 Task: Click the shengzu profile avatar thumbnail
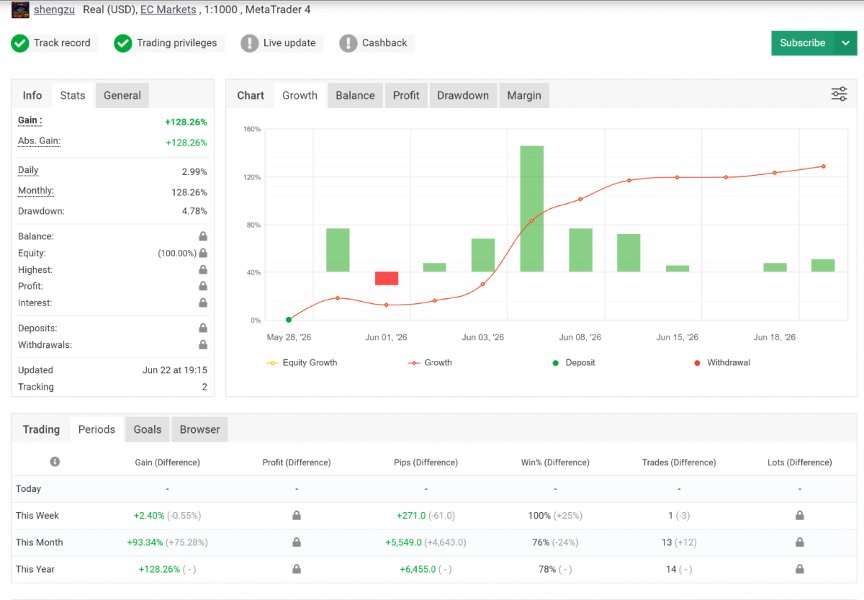click(x=20, y=10)
